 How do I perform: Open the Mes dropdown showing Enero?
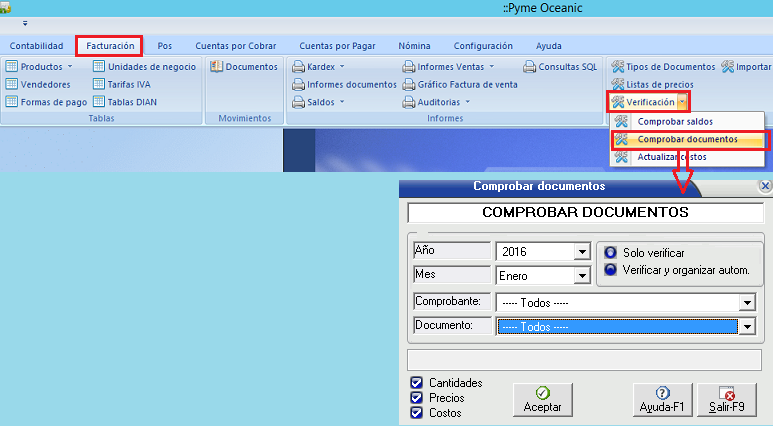point(582,276)
